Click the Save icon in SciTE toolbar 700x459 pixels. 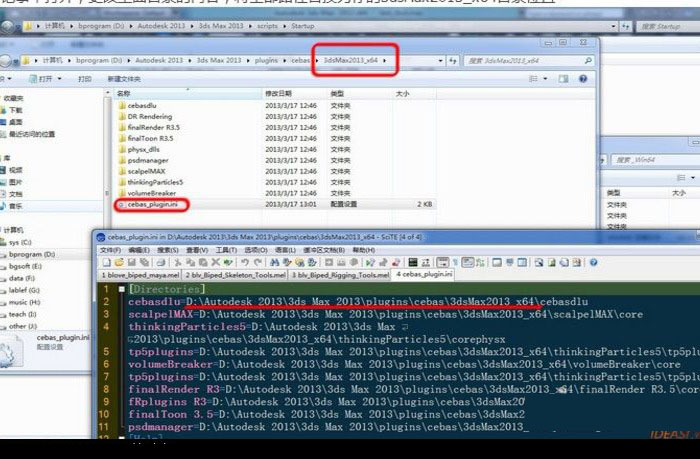coord(132,263)
